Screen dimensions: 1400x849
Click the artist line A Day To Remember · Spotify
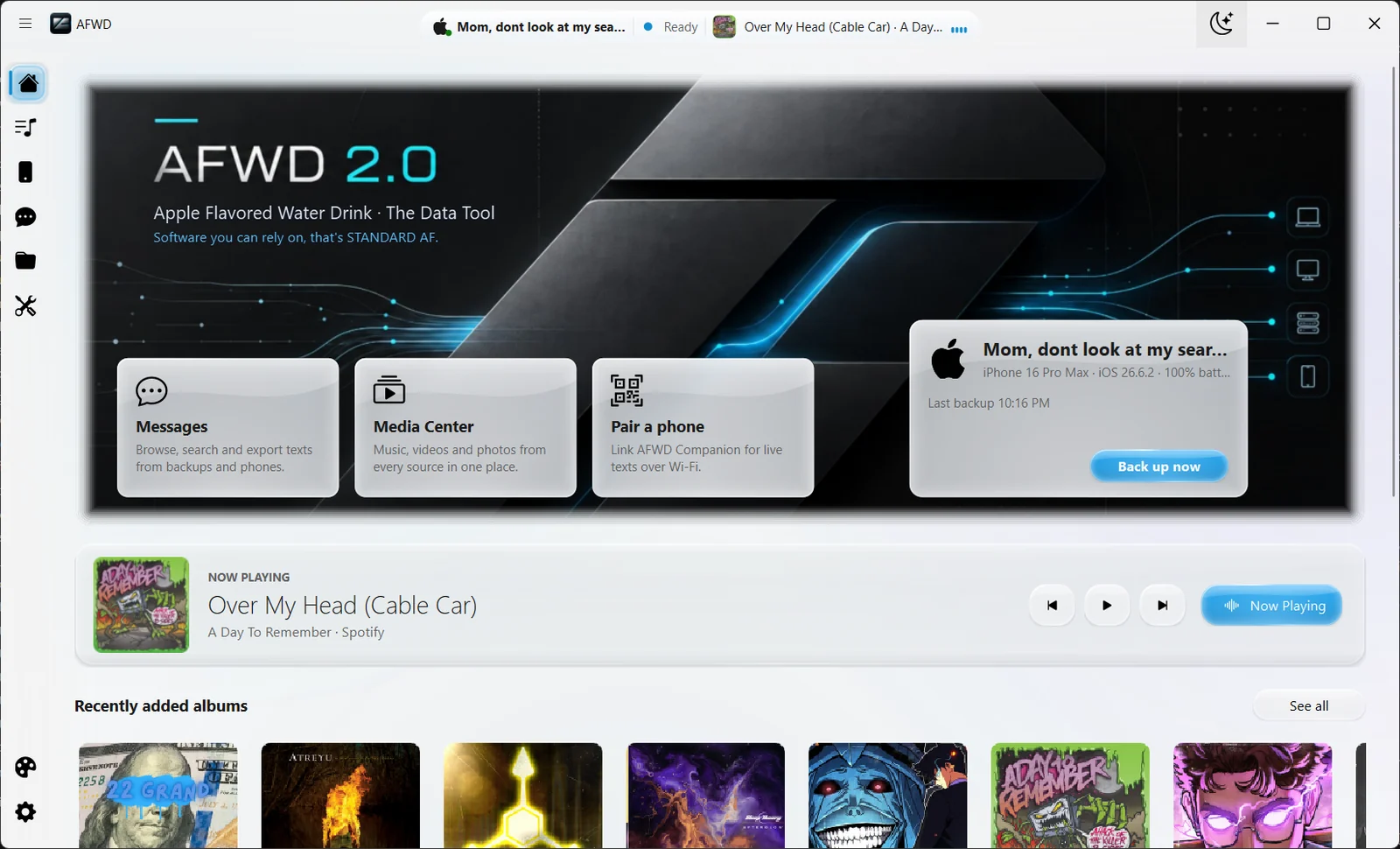(296, 632)
